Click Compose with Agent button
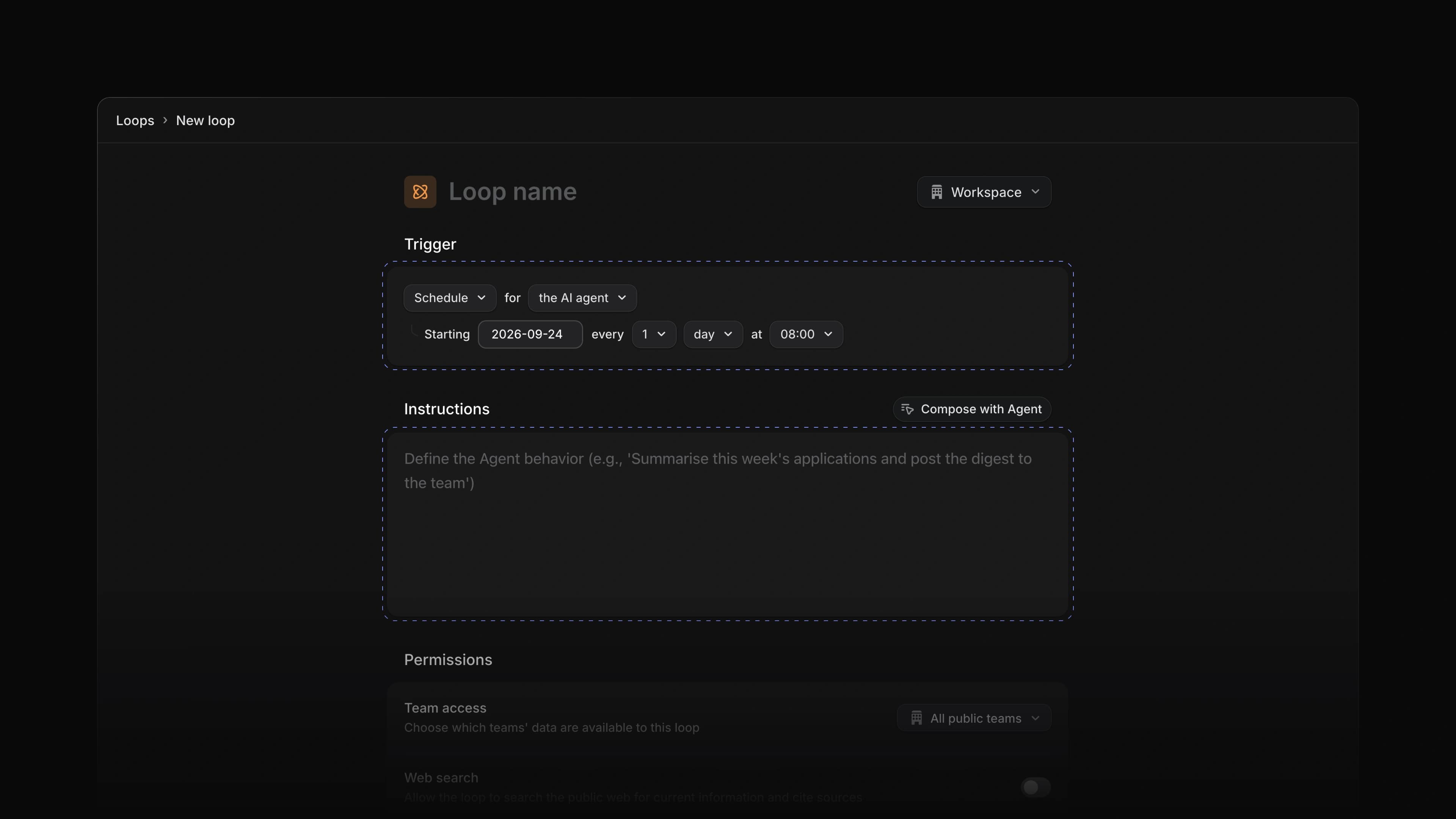 (972, 409)
